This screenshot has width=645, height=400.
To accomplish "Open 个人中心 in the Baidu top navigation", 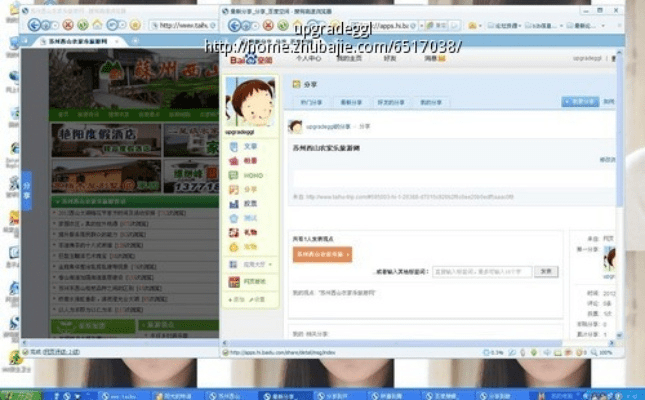I will pos(308,58).
